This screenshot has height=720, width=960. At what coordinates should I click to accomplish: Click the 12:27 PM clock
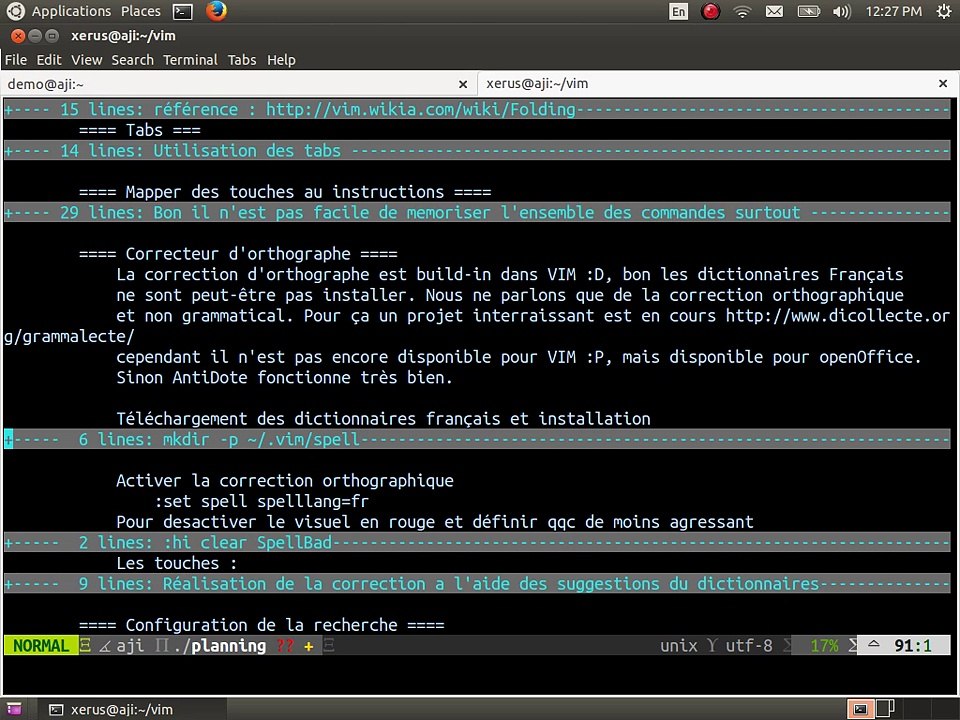893,12
